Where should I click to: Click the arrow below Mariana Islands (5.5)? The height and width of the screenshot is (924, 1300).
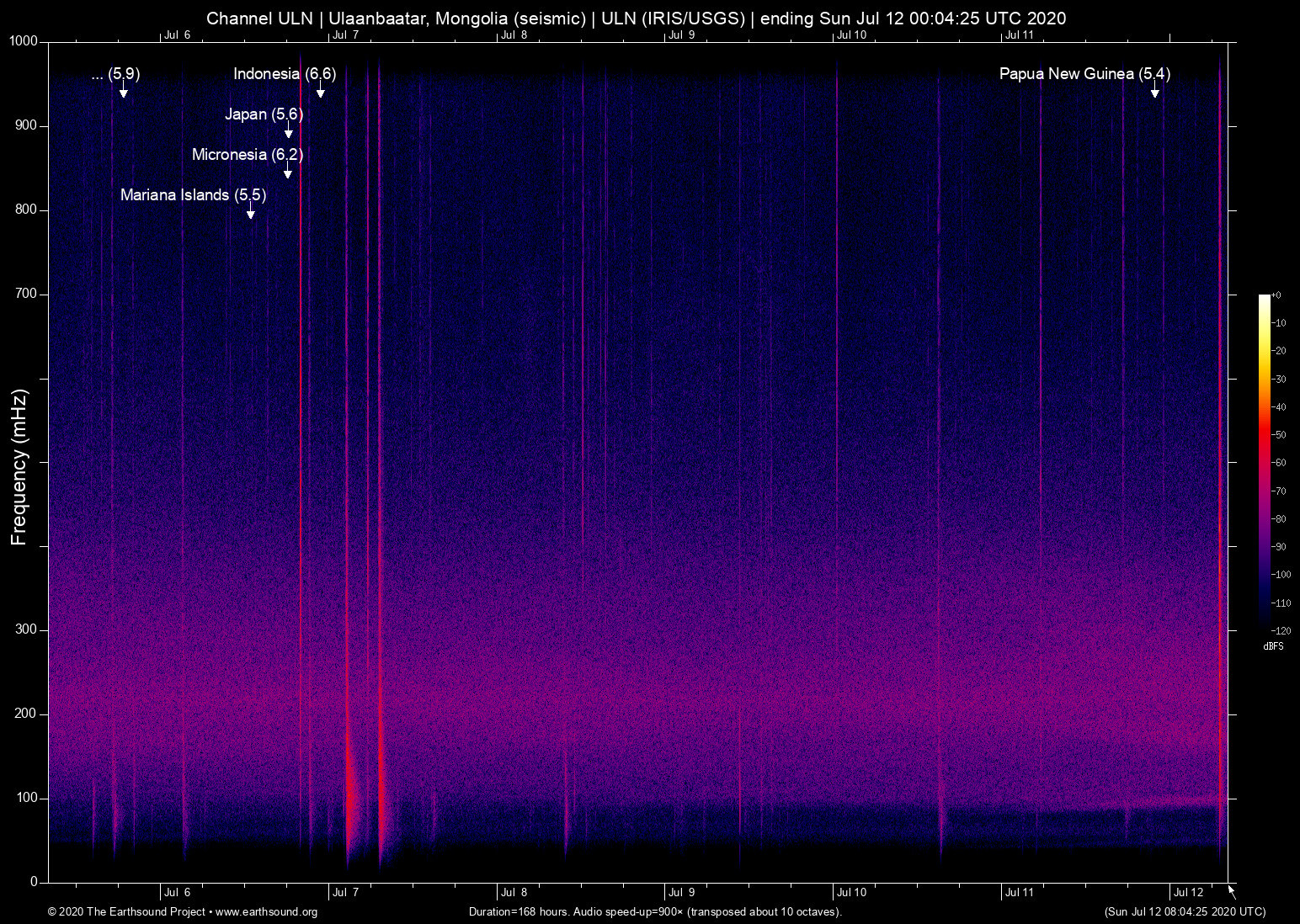point(250,213)
